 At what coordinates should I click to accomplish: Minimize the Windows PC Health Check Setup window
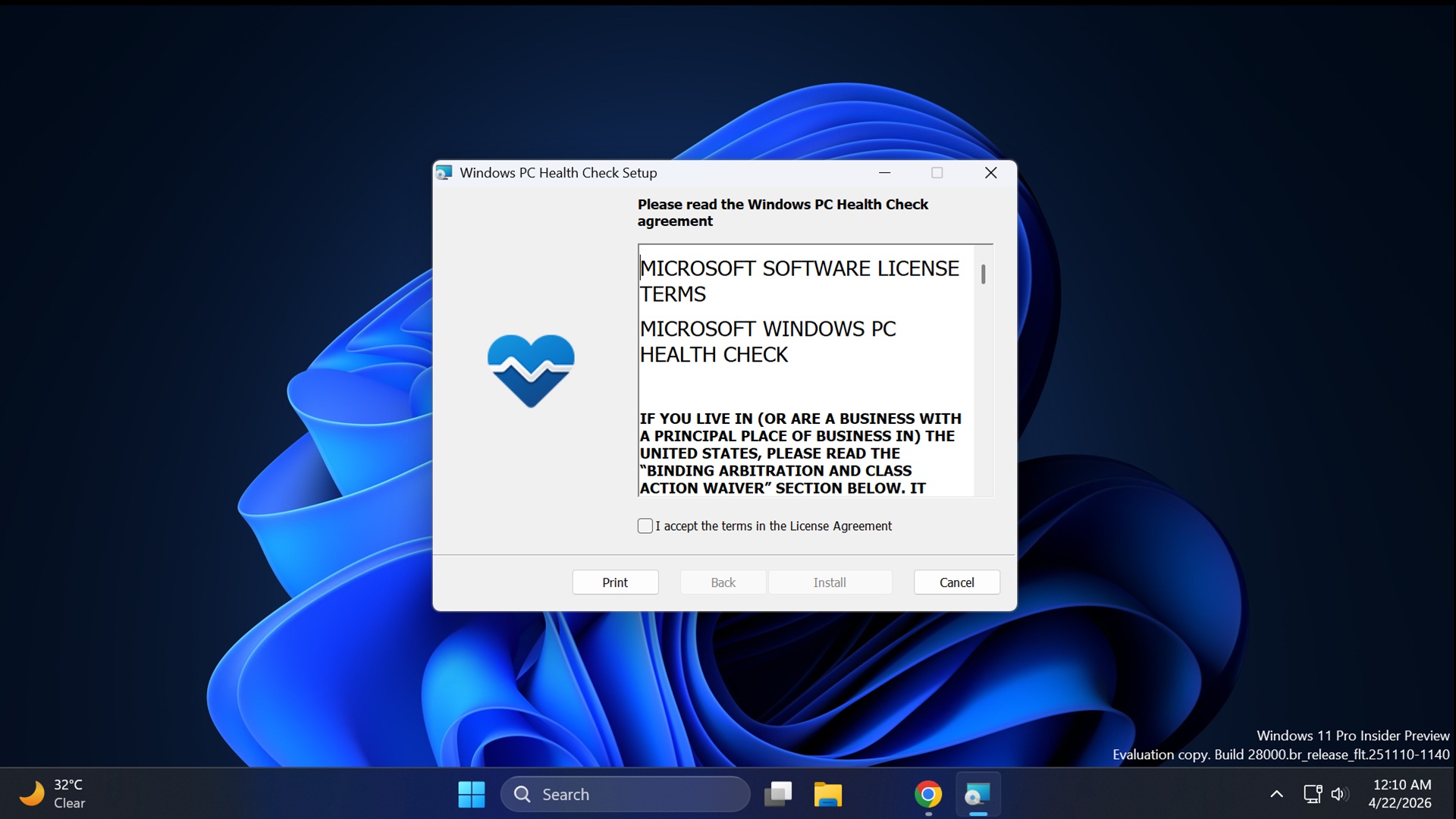pyautogui.click(x=885, y=172)
